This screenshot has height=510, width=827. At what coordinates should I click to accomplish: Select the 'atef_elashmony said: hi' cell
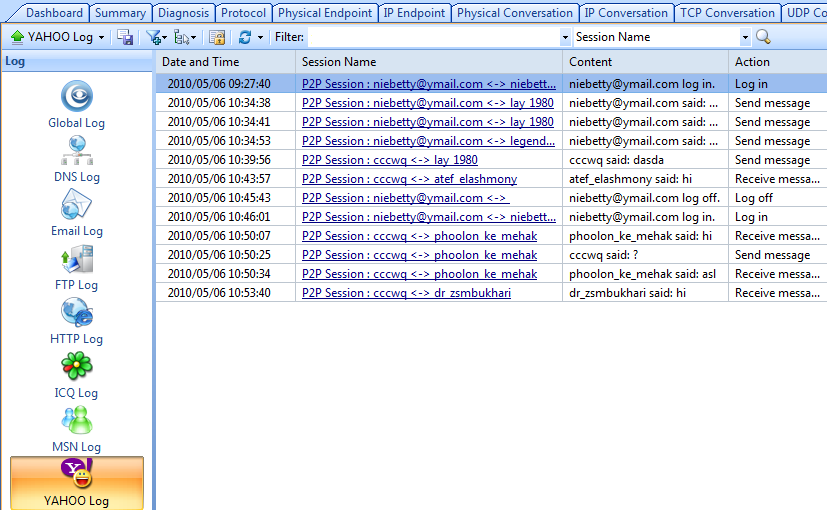coord(646,179)
